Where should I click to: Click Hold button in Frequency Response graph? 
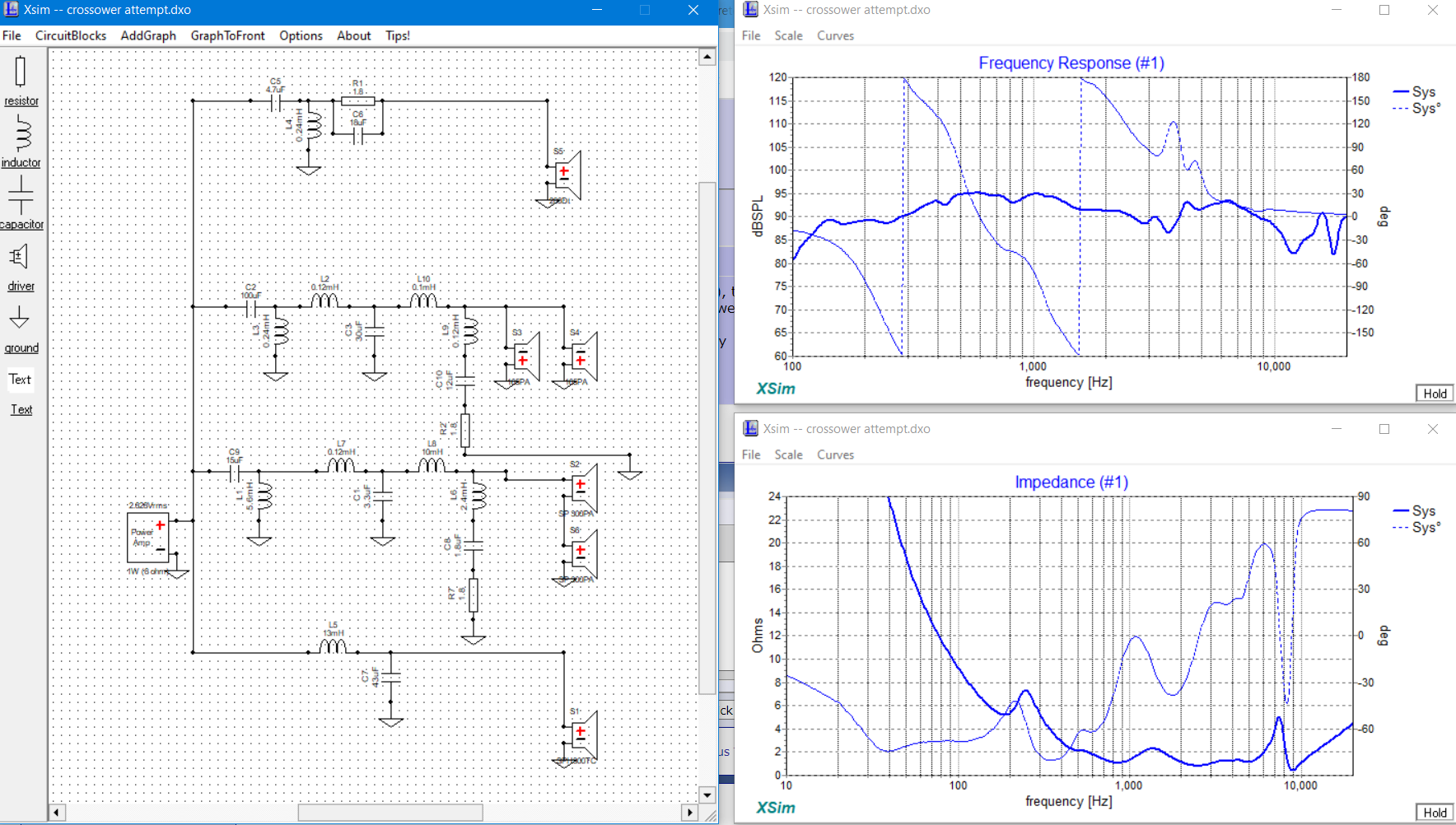pos(1435,394)
